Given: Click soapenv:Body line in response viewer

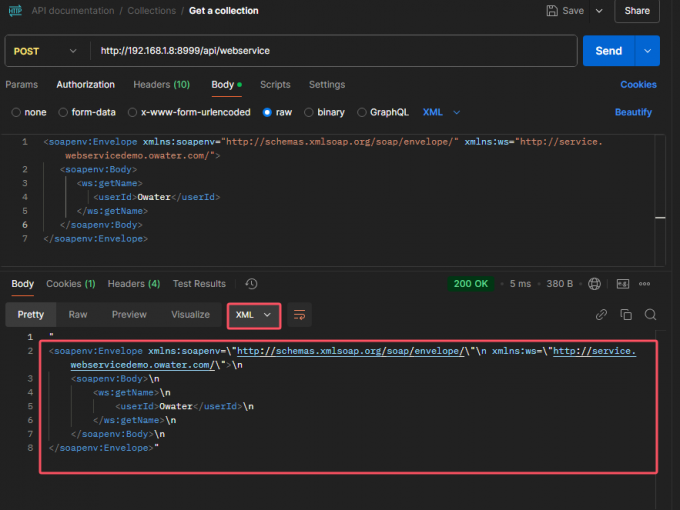Looking at the screenshot, I should click(x=115, y=379).
